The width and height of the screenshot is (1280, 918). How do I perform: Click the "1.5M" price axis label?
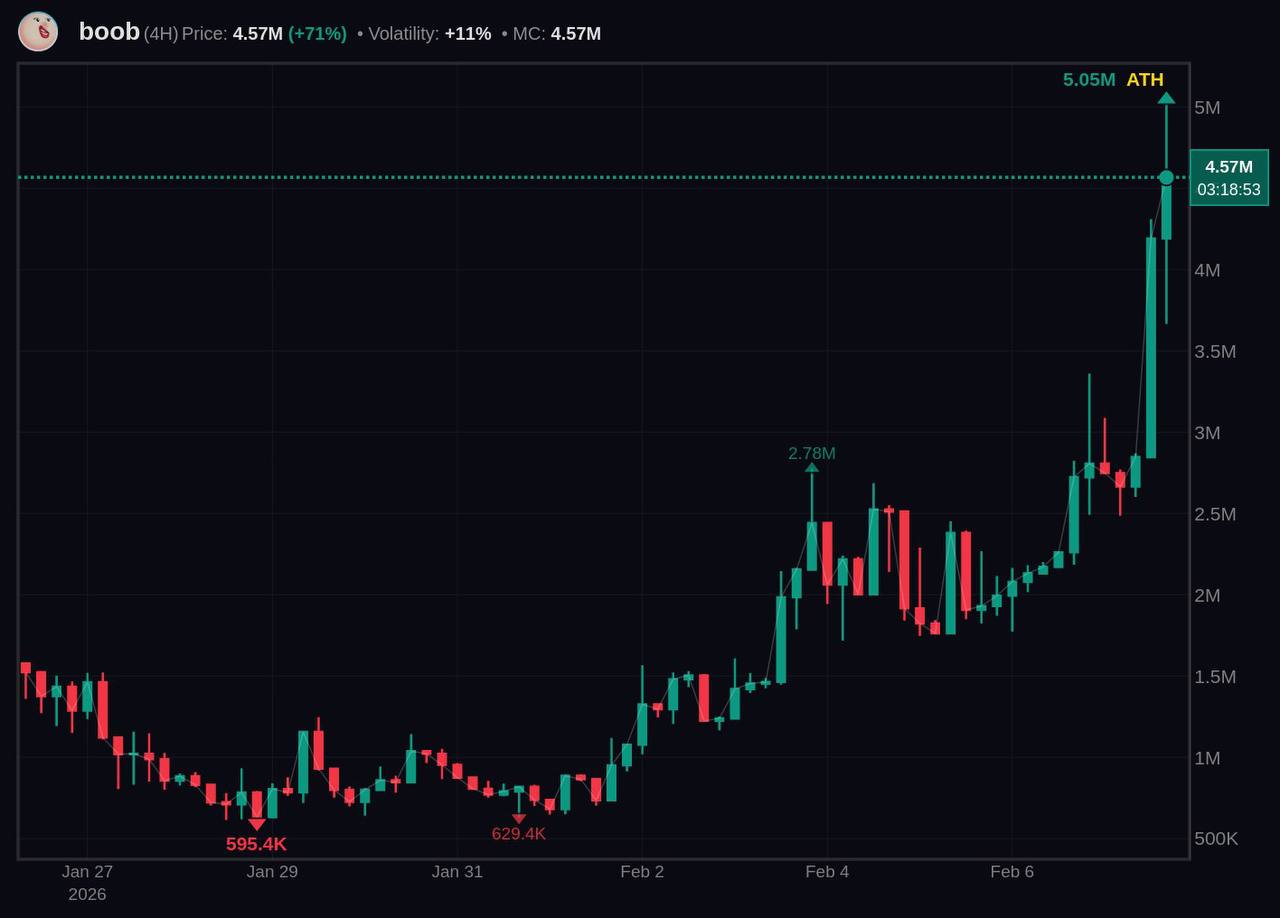1215,677
